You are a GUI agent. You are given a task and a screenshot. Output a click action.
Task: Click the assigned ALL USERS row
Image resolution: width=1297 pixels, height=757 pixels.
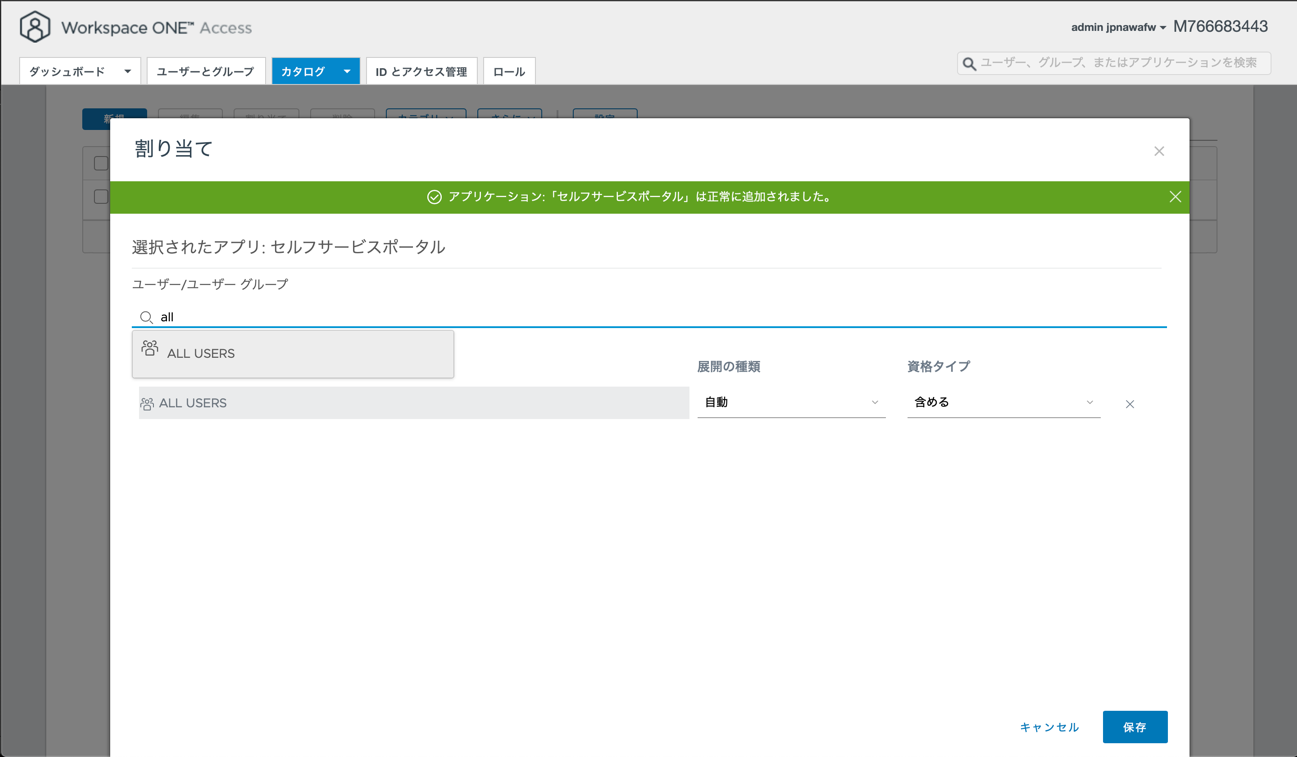click(x=414, y=403)
